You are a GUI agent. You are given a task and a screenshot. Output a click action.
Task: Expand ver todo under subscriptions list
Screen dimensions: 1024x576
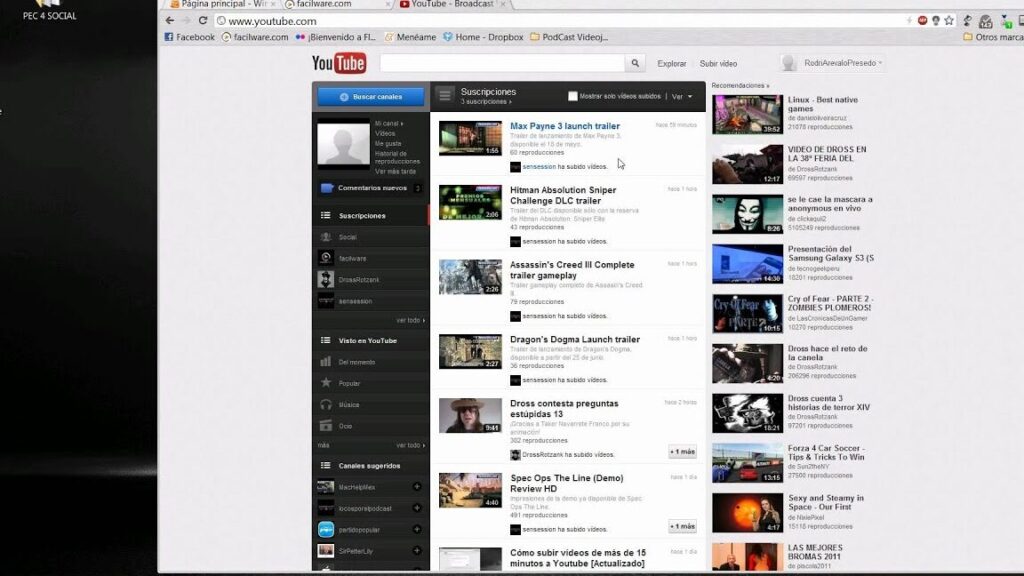pos(411,321)
